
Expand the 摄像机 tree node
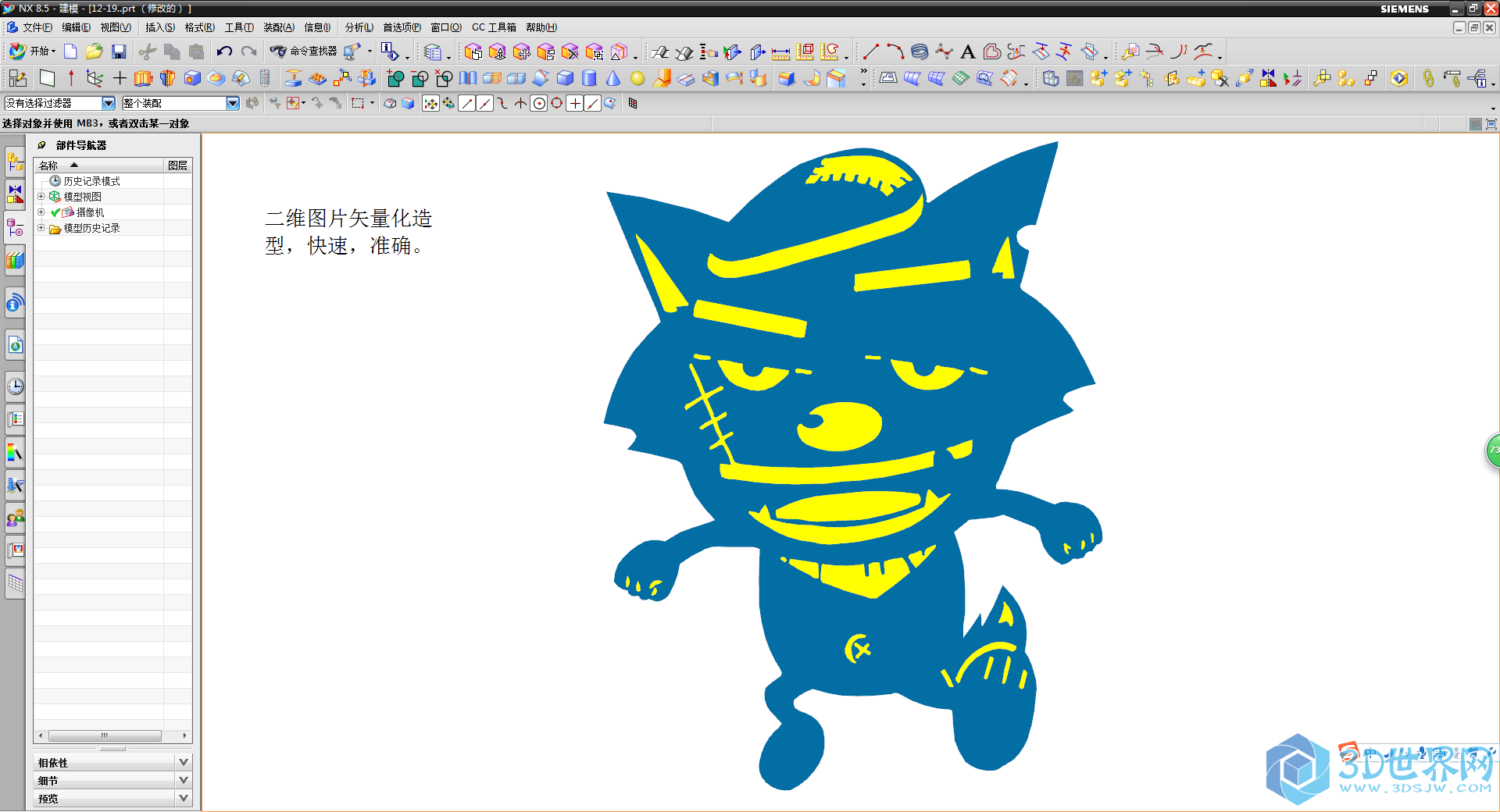click(41, 212)
